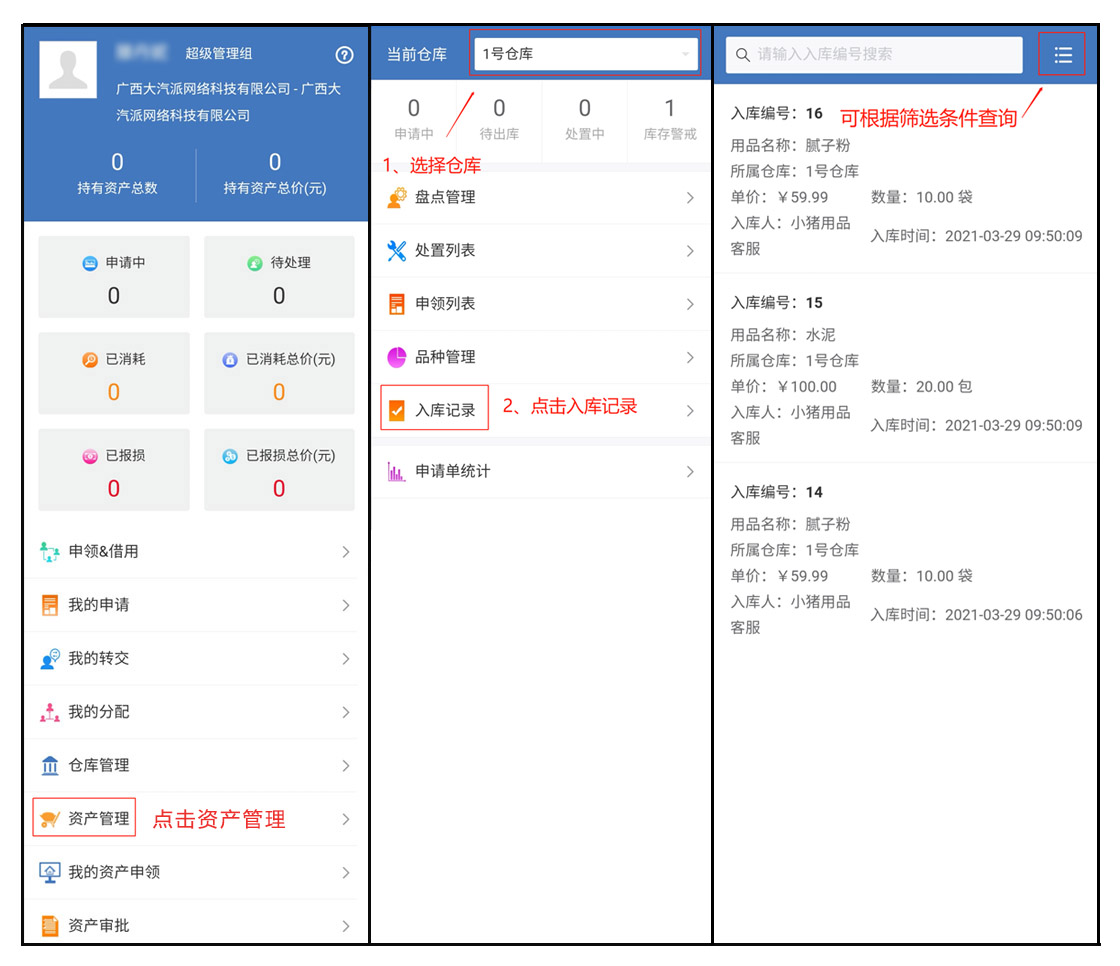Image resolution: width=1120 pixels, height=966 pixels.
Task: Expand the 处置列表 row chevron
Action: point(690,251)
